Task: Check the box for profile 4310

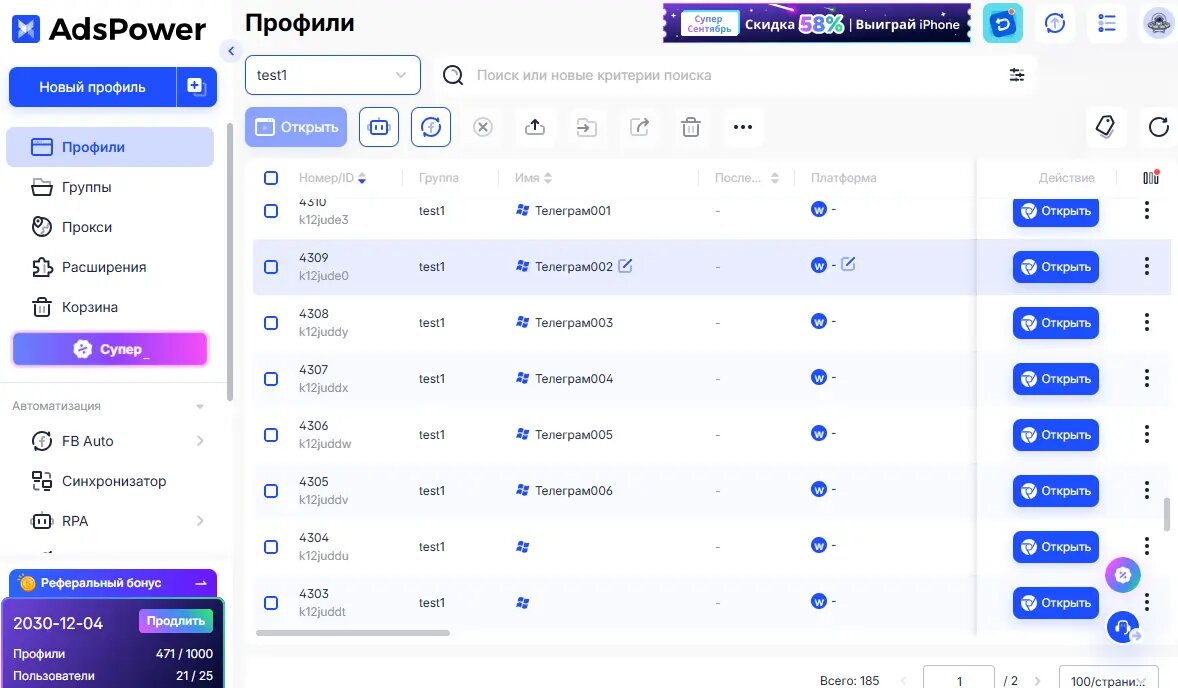Action: [271, 211]
